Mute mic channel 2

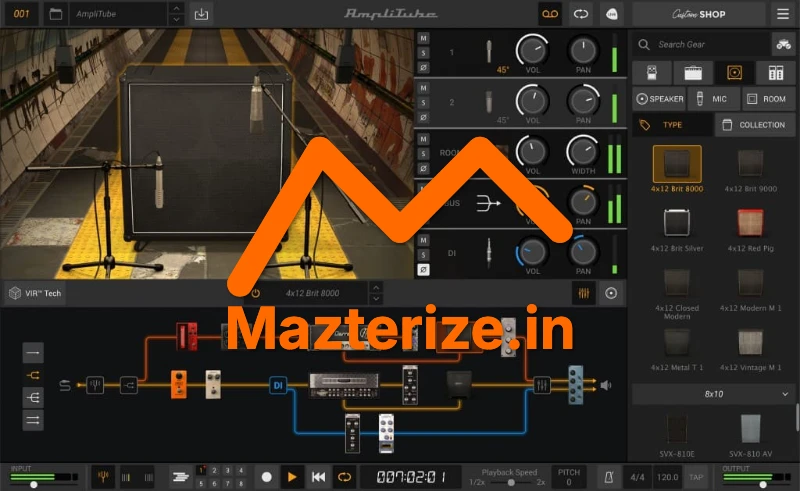click(423, 88)
